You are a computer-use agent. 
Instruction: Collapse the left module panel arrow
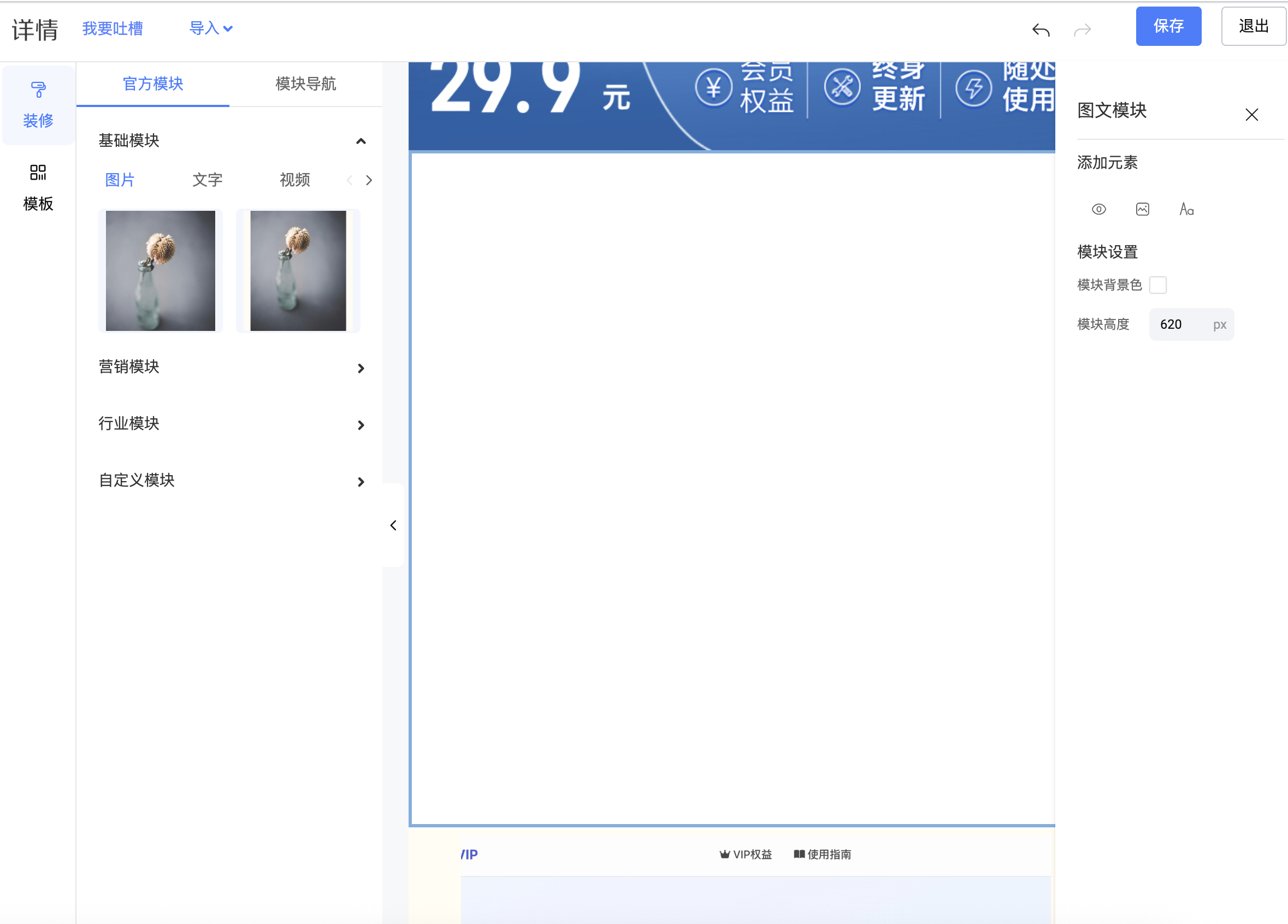(393, 525)
